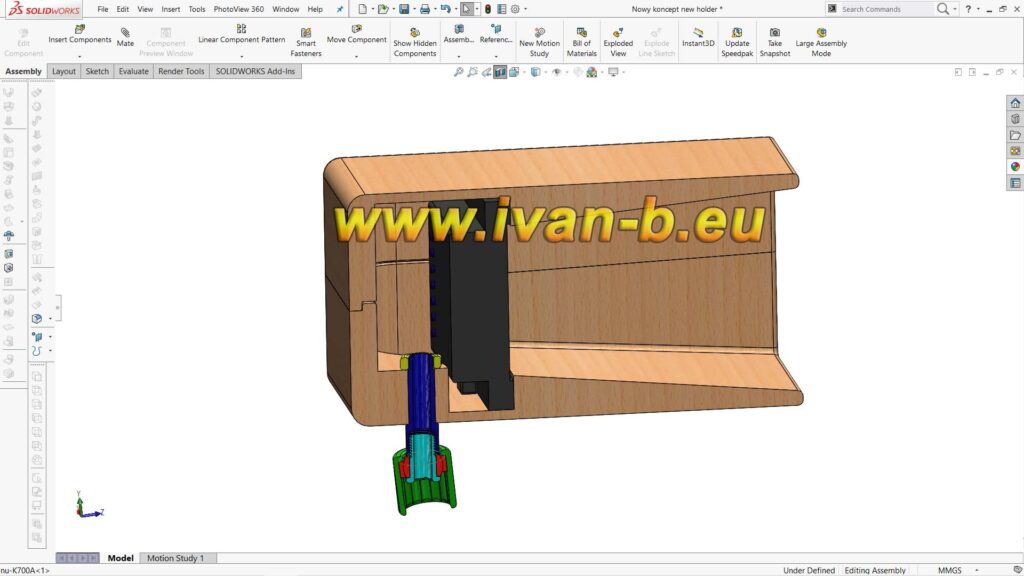
Task: Open Appearances color ball pane
Action: click(1015, 167)
